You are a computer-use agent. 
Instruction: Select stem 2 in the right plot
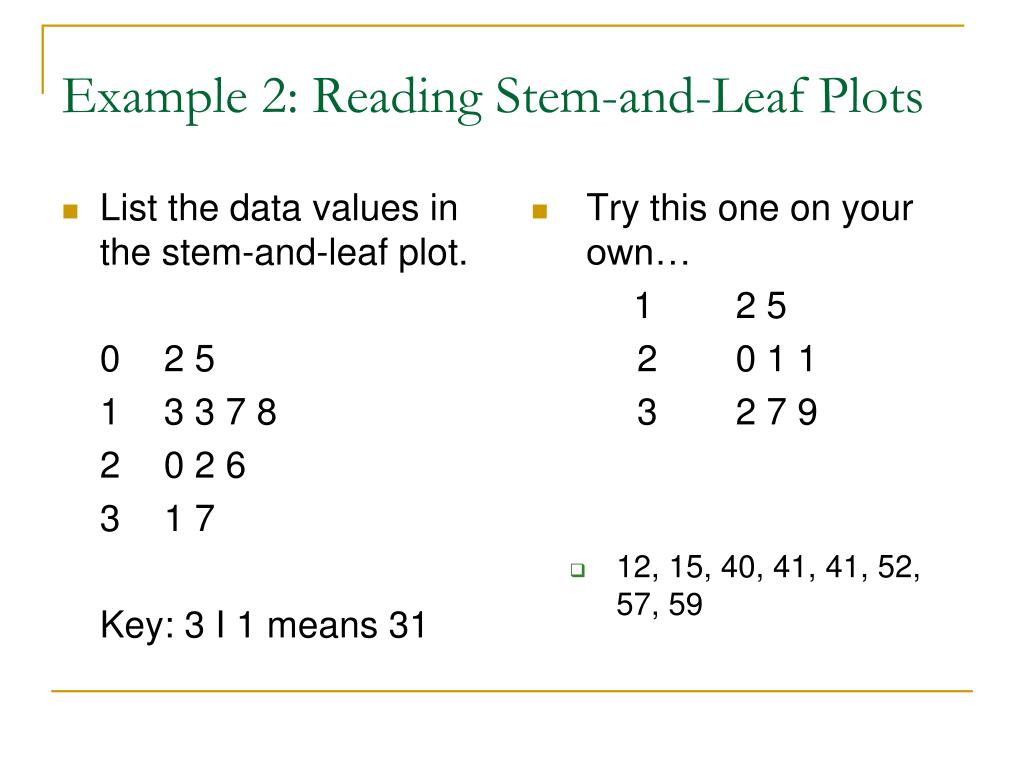tap(647, 359)
